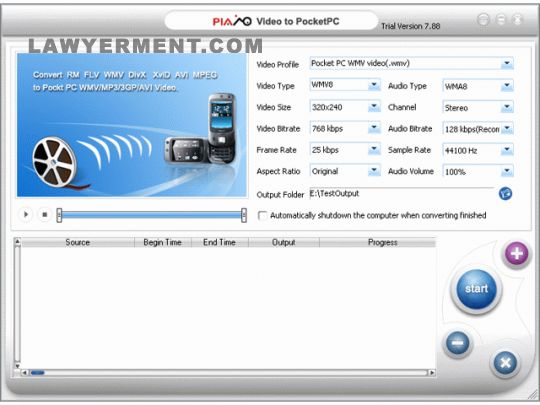The image size is (540, 405).
Task: Click the Trial Version 7.88 text
Action: pos(411,26)
